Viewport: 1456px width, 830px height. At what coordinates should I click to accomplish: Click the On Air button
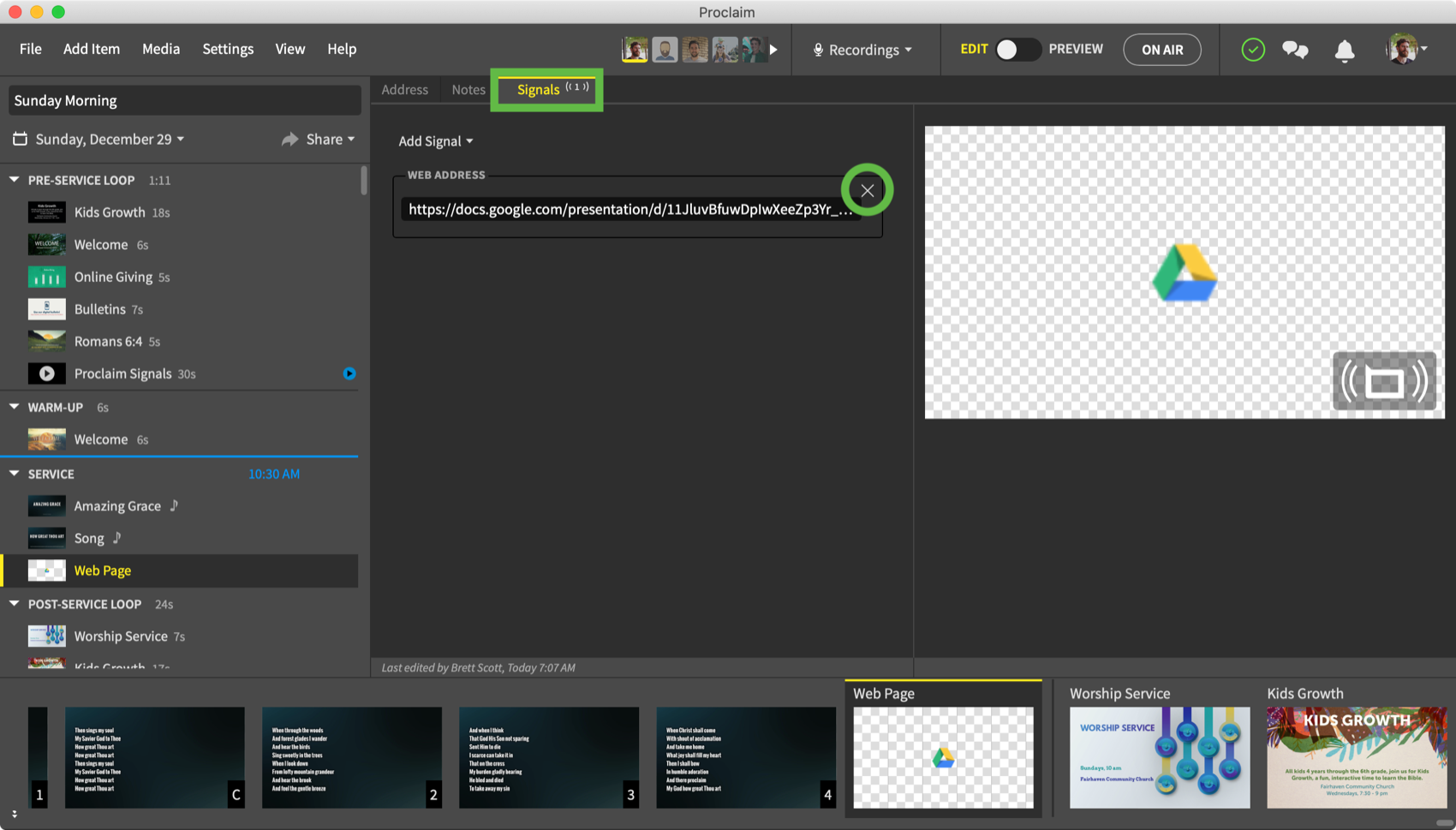pos(1161,50)
